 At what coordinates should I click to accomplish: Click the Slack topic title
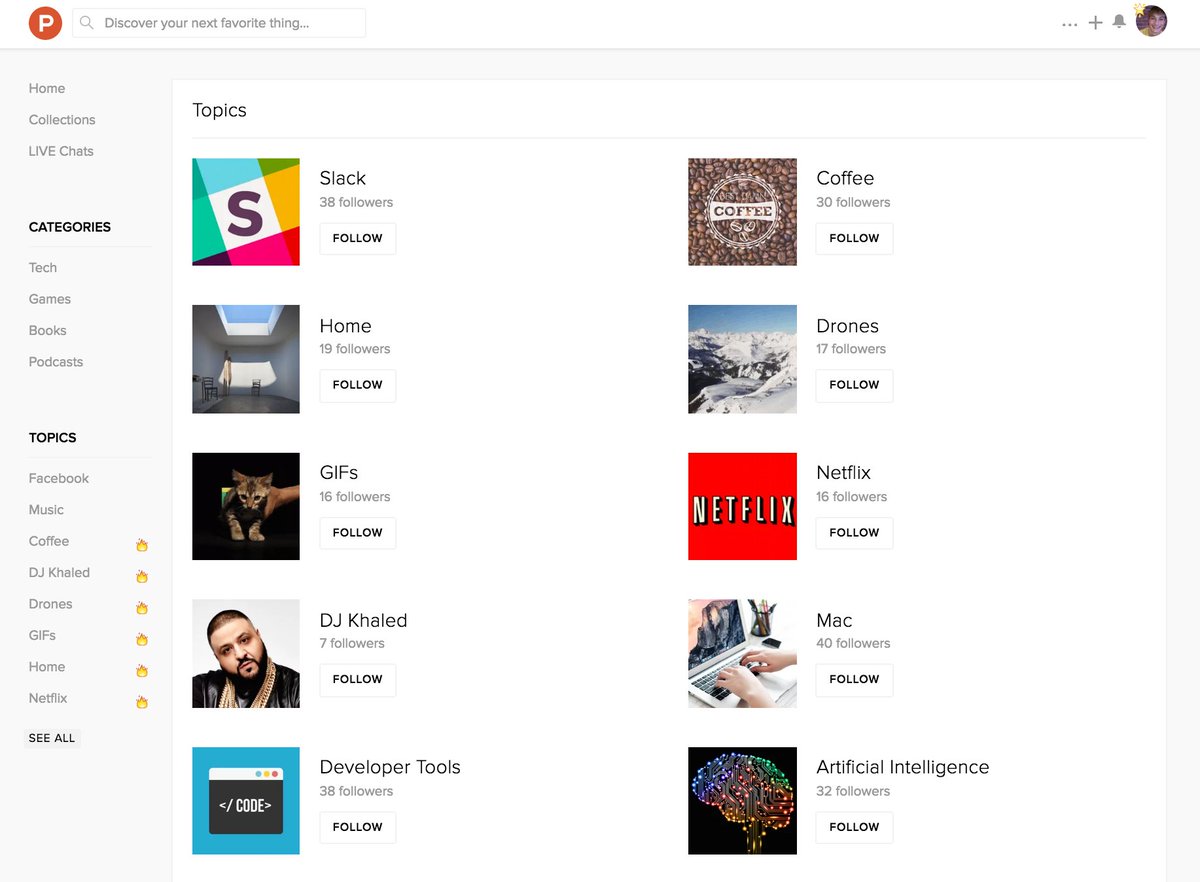coord(343,178)
